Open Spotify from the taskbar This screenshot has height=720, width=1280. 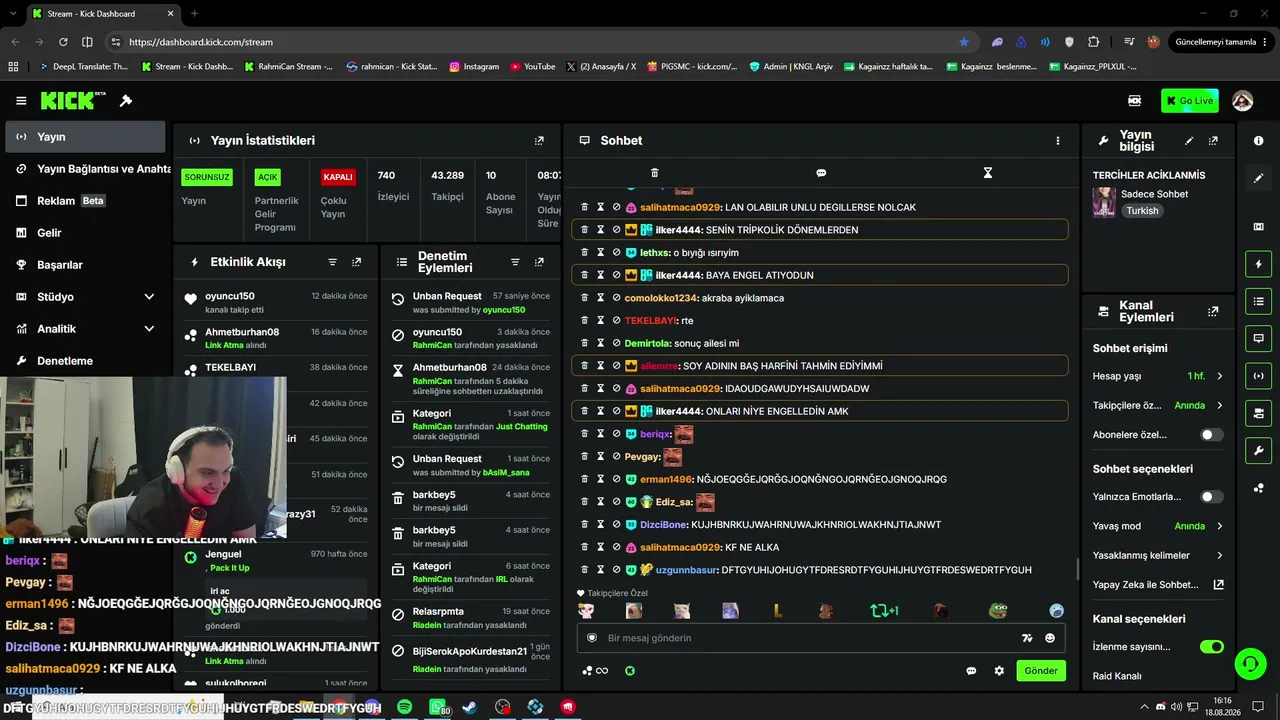pyautogui.click(x=404, y=707)
